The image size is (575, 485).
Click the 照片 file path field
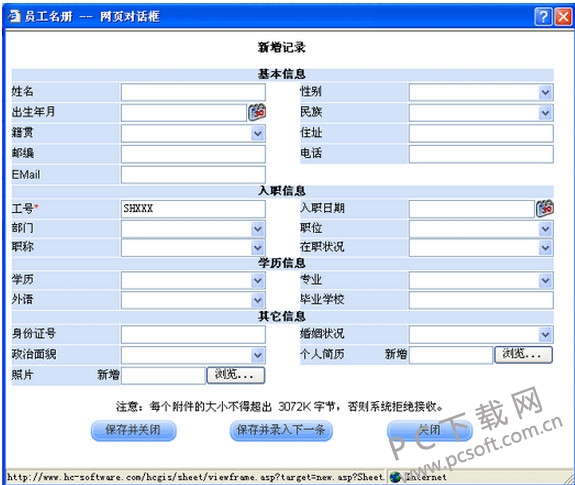tap(163, 375)
